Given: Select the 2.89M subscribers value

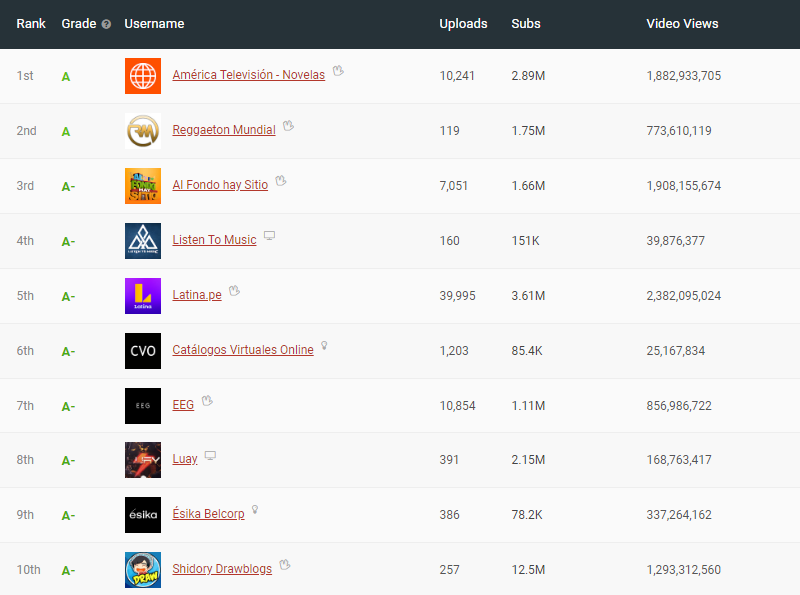Looking at the screenshot, I should point(528,76).
